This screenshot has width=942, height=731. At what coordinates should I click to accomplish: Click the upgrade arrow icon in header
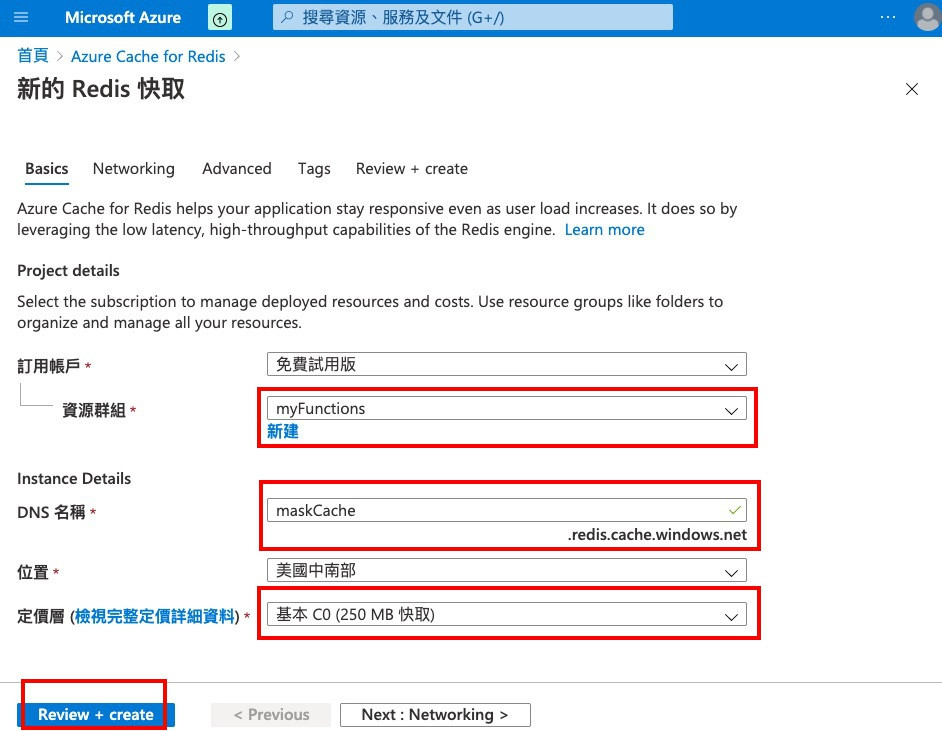click(220, 18)
